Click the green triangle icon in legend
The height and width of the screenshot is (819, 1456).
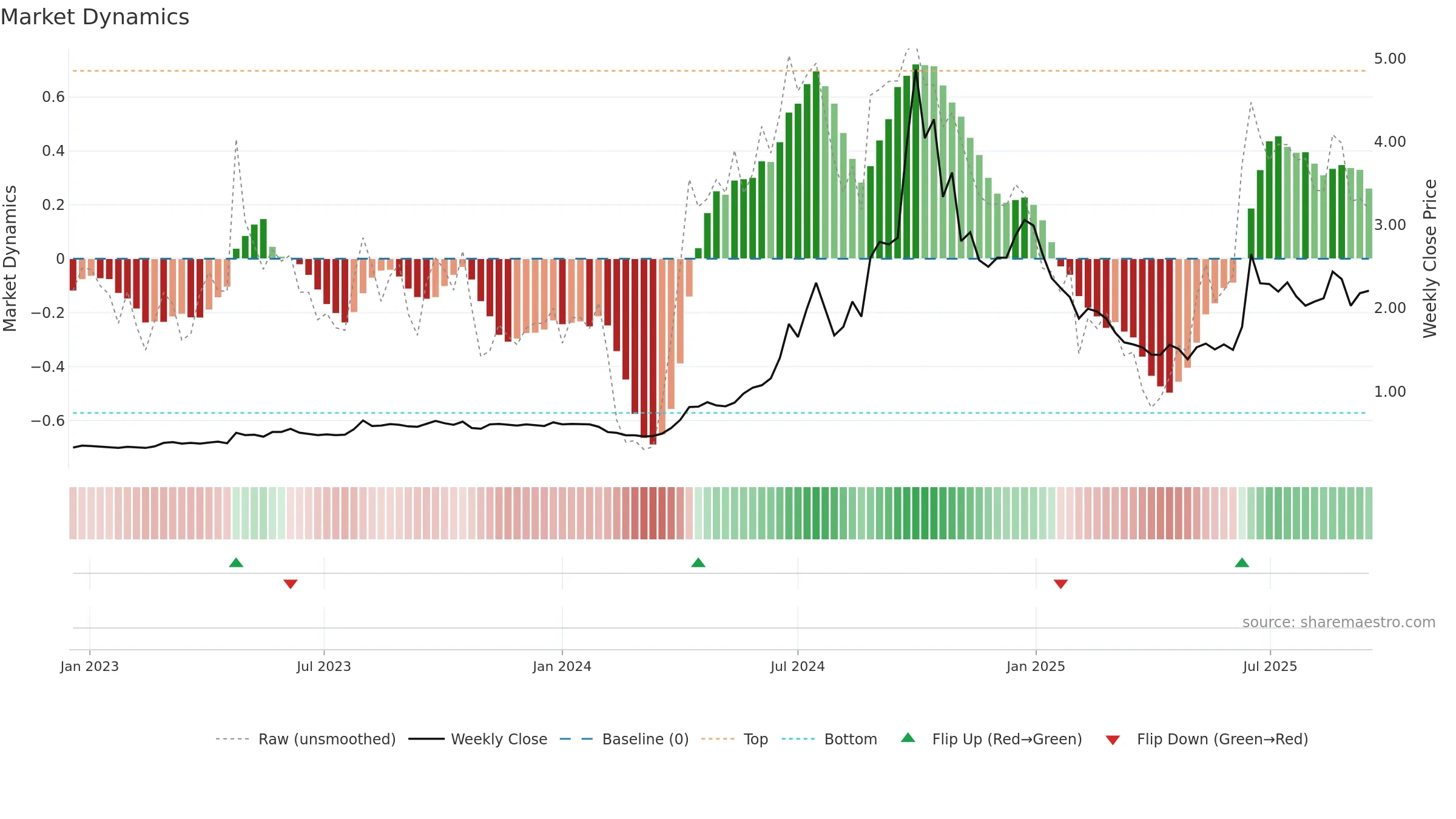[908, 738]
